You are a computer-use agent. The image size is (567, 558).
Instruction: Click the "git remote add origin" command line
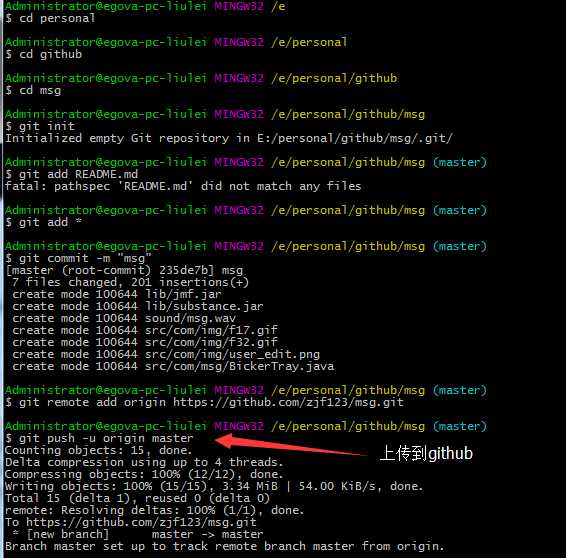[x=204, y=402]
